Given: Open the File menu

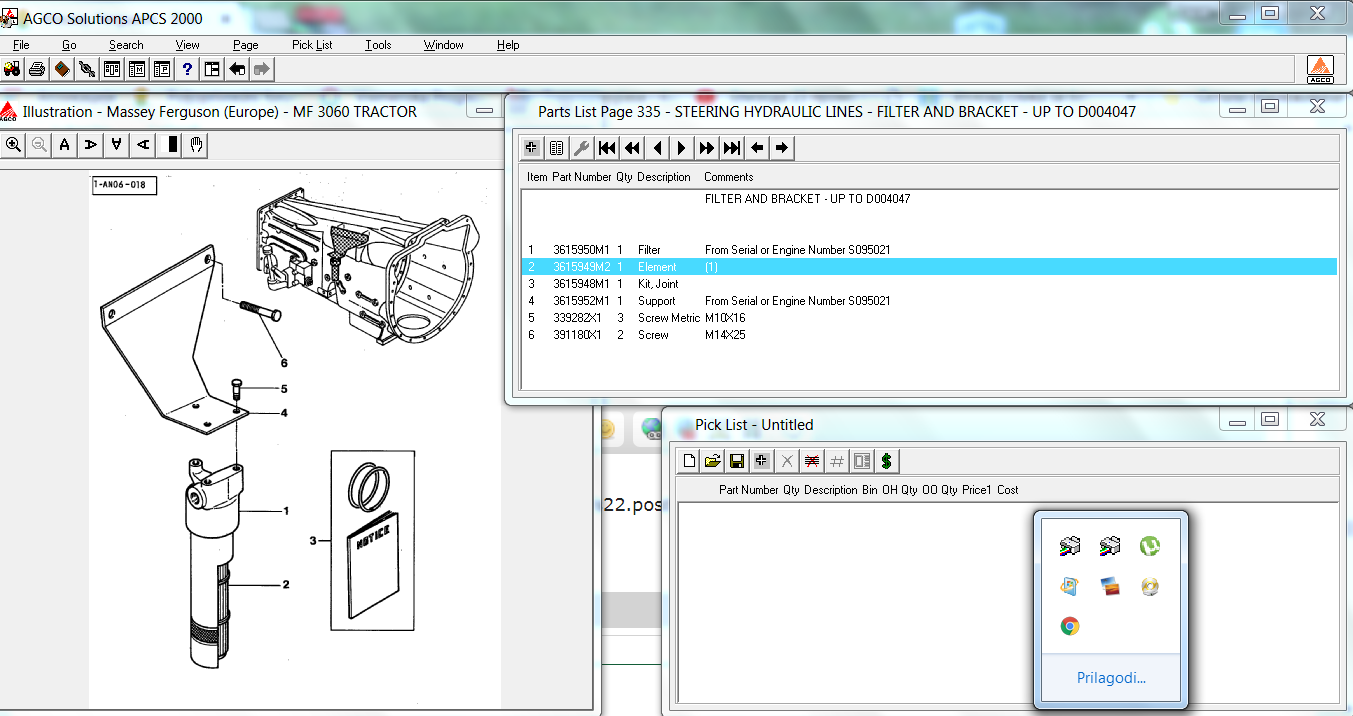Looking at the screenshot, I should pos(21,45).
